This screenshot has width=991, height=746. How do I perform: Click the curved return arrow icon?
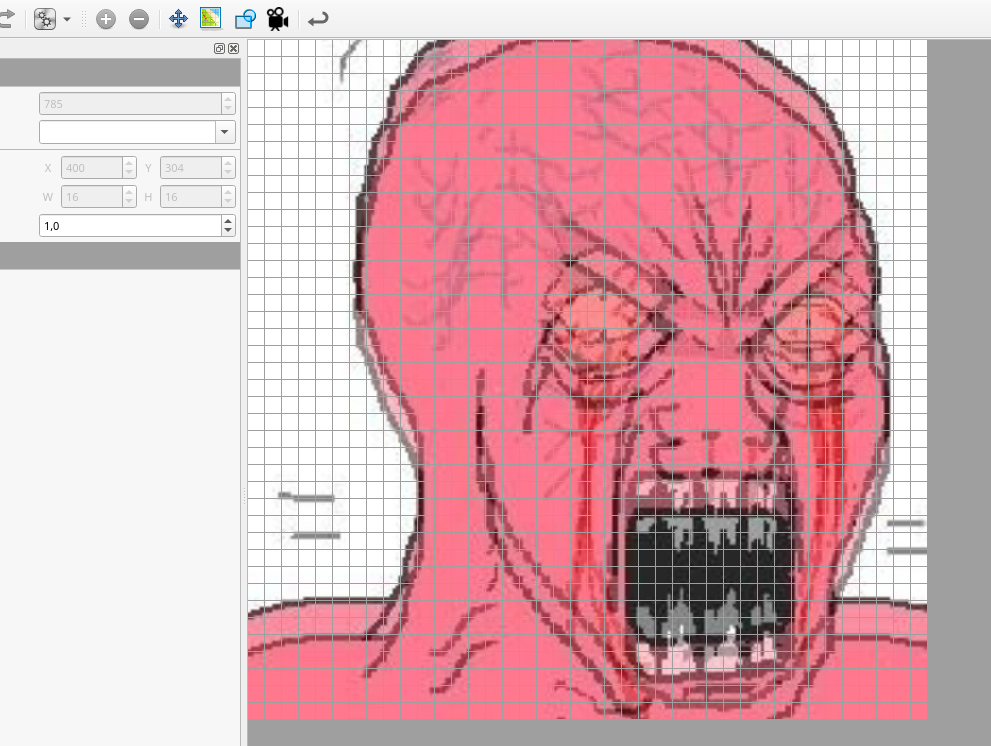tap(318, 19)
